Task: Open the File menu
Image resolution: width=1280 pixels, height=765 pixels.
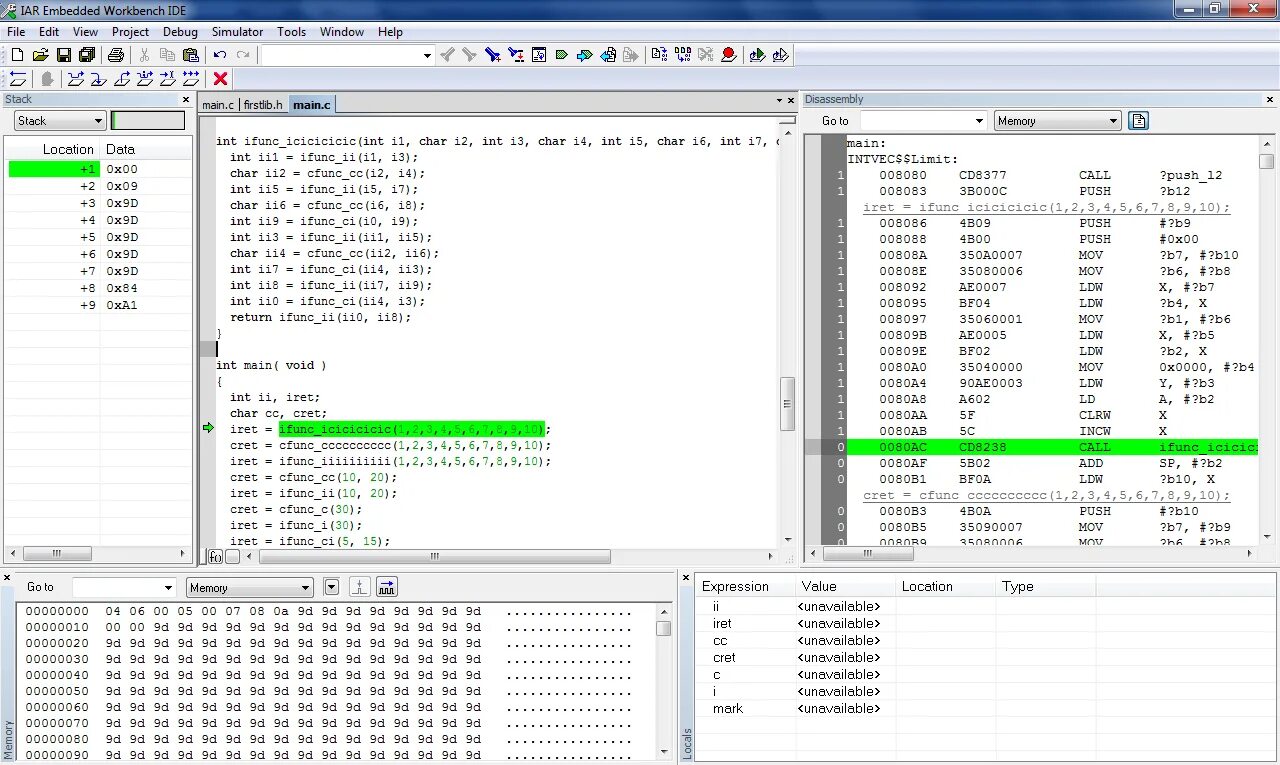Action: click(x=16, y=32)
